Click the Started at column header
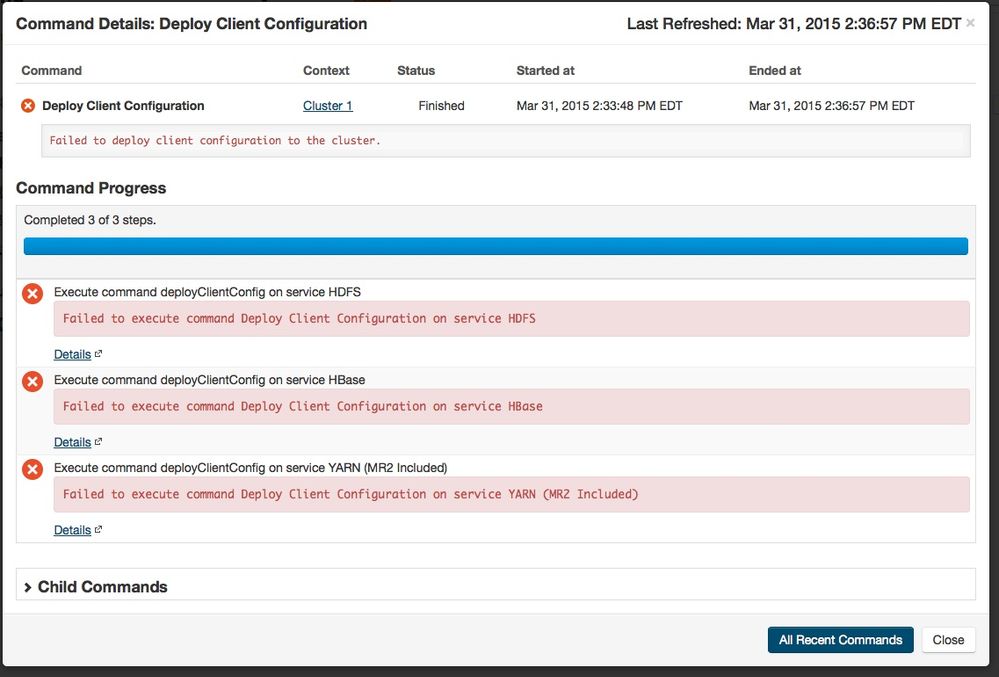The height and width of the screenshot is (677, 999). 545,71
